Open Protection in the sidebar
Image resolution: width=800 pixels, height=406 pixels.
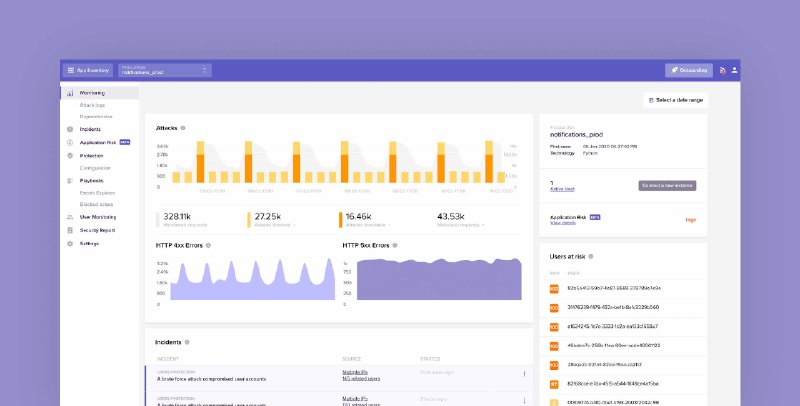pos(91,156)
